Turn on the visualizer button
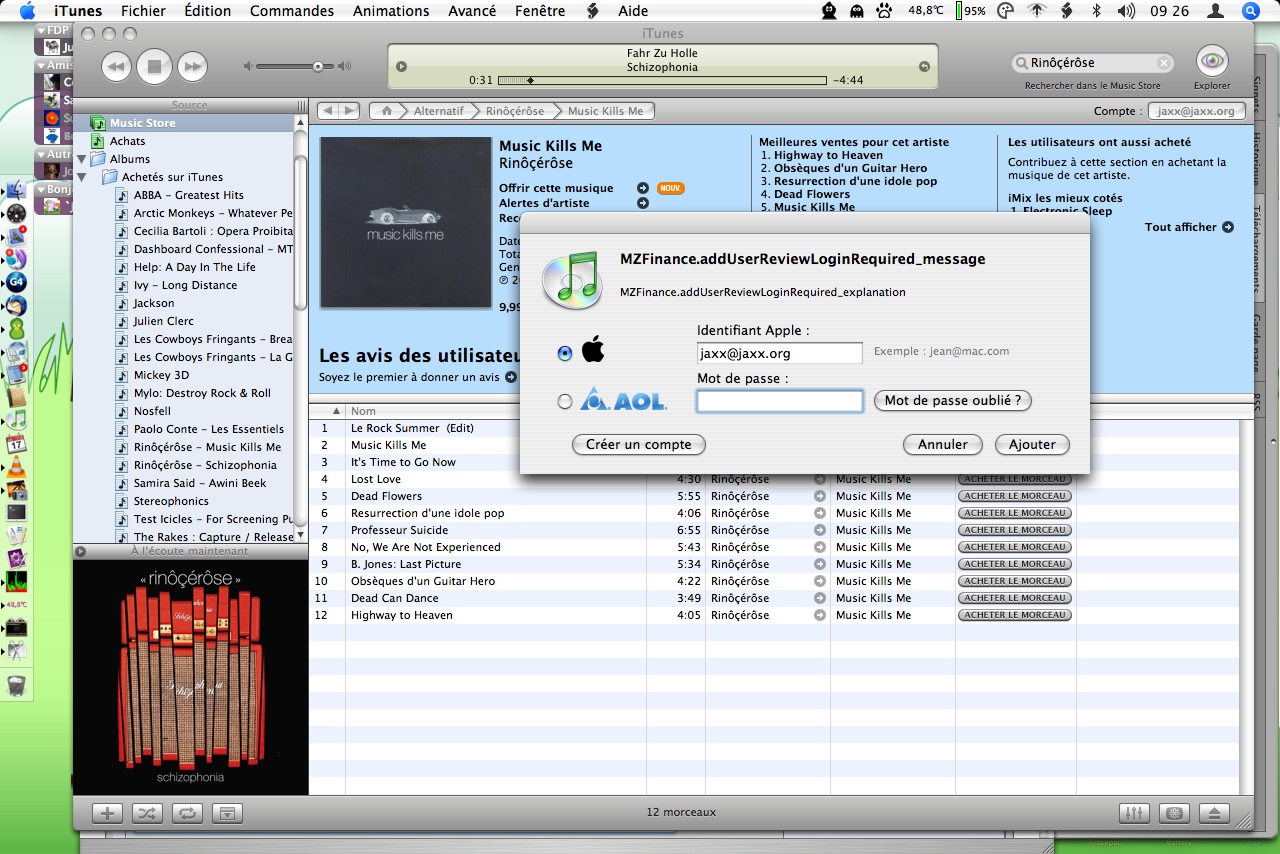This screenshot has width=1280, height=854. click(1174, 813)
